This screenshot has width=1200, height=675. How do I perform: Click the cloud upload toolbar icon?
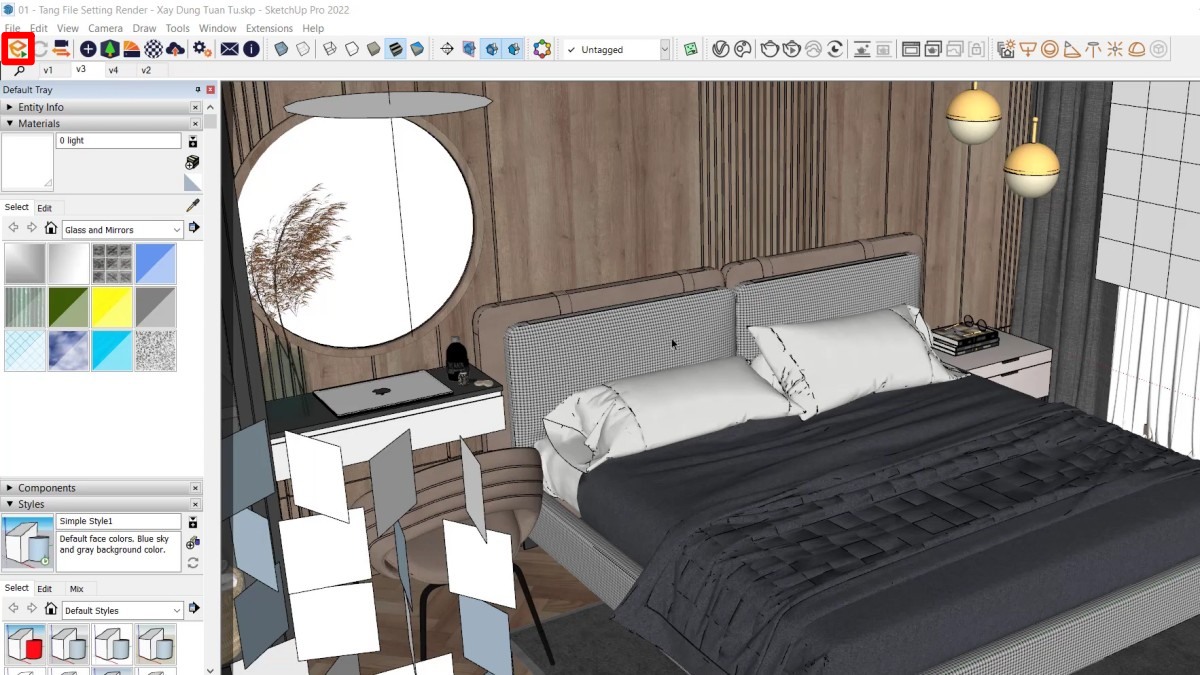coord(175,49)
